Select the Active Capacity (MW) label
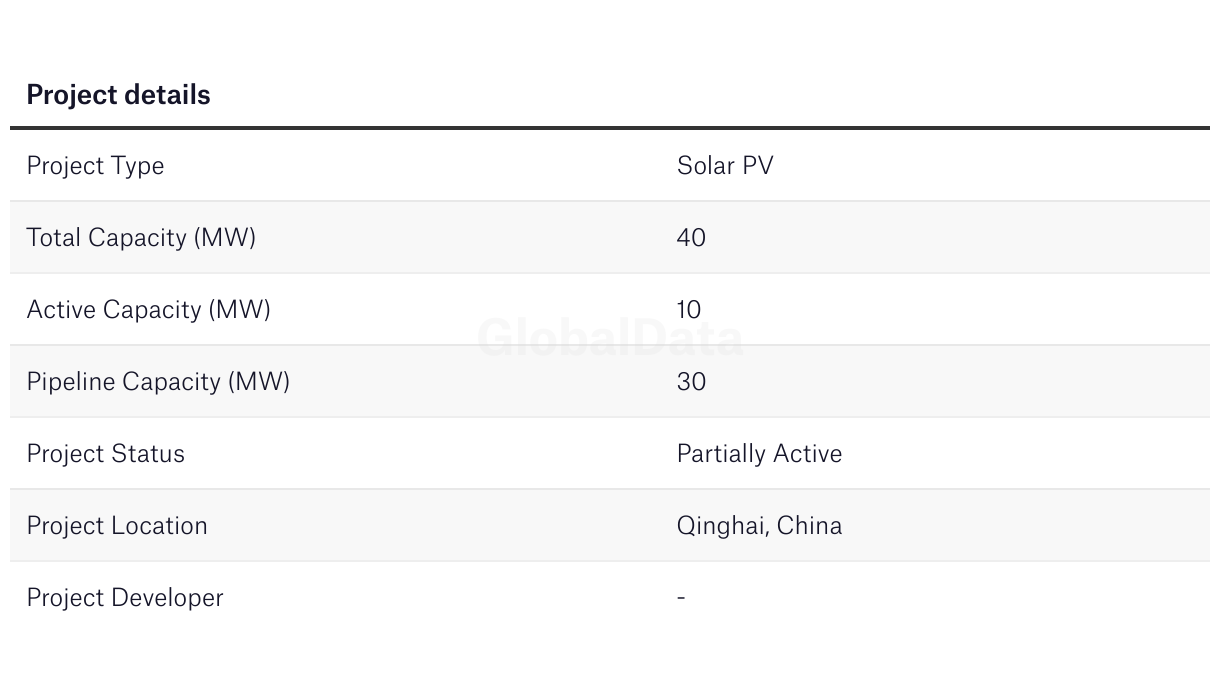The image size is (1220, 674). tap(148, 310)
